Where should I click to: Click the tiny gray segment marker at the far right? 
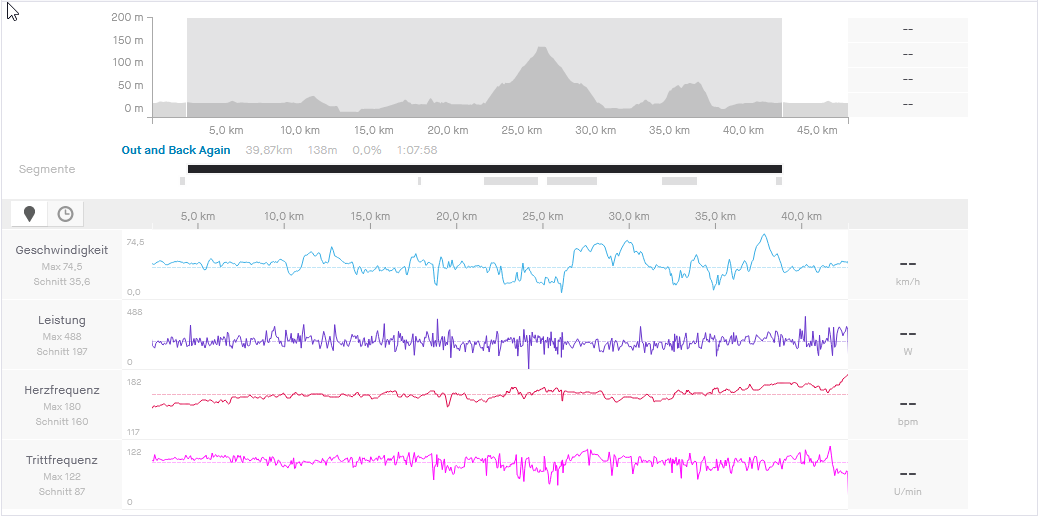click(779, 181)
